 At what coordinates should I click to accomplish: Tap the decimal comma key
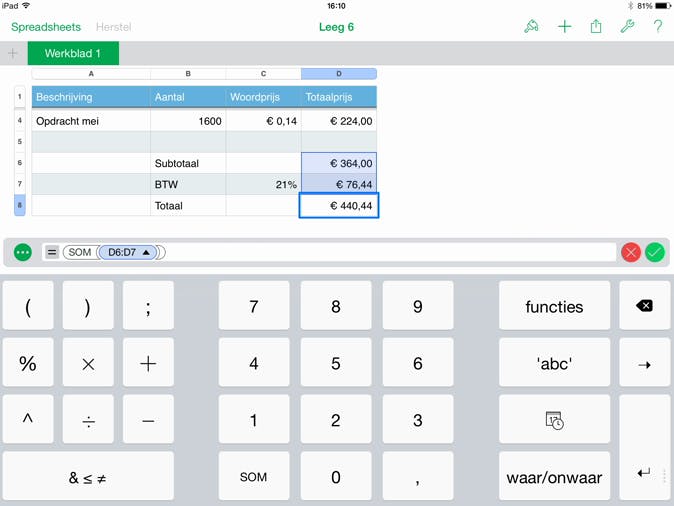pyautogui.click(x=417, y=476)
